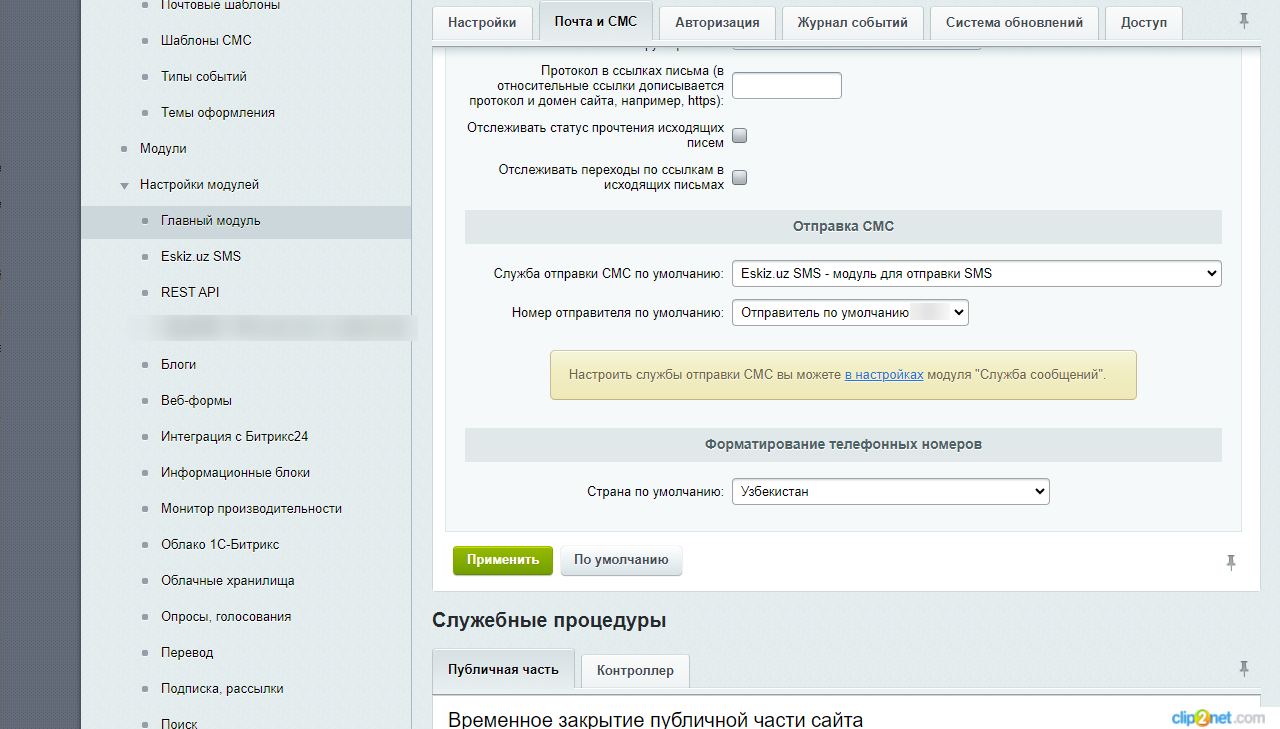
Task: Click the По умолчанию button
Action: point(621,560)
